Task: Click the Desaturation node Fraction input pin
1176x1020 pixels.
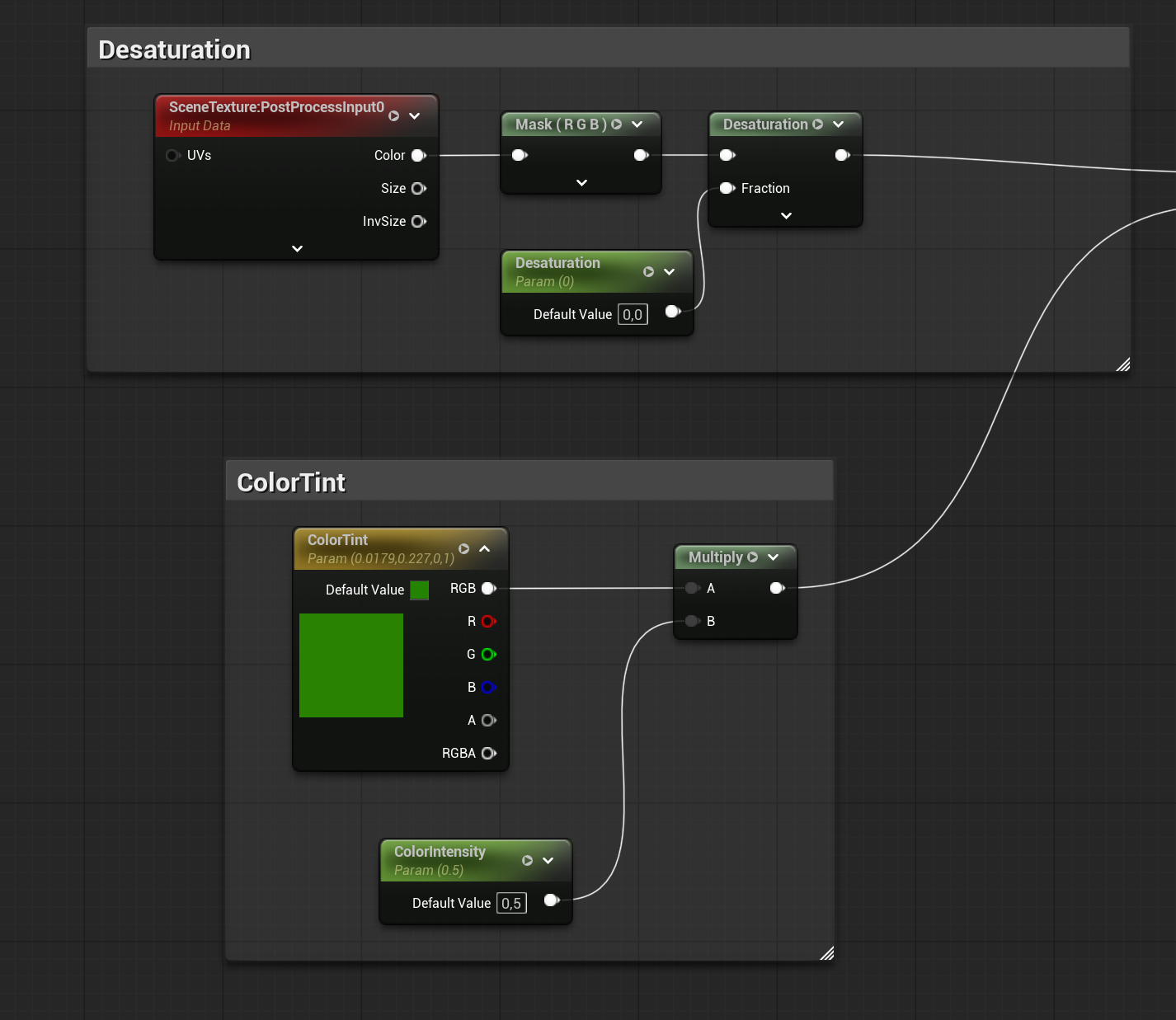Action: [727, 188]
